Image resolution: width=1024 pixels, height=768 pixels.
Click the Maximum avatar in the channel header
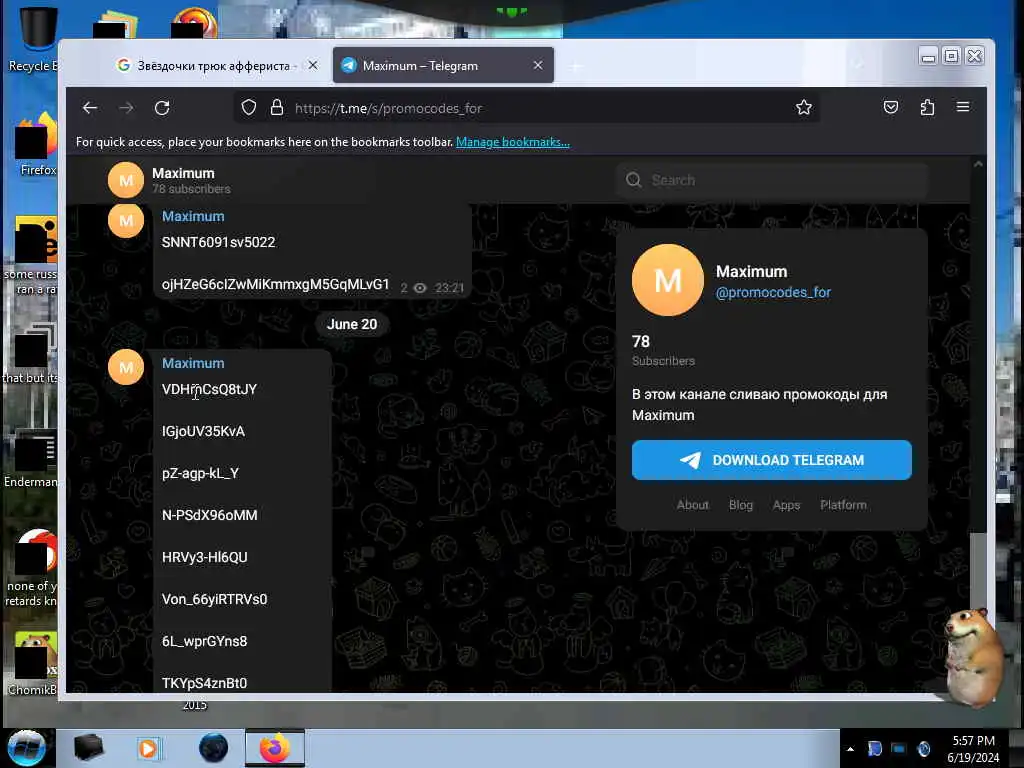click(125, 180)
